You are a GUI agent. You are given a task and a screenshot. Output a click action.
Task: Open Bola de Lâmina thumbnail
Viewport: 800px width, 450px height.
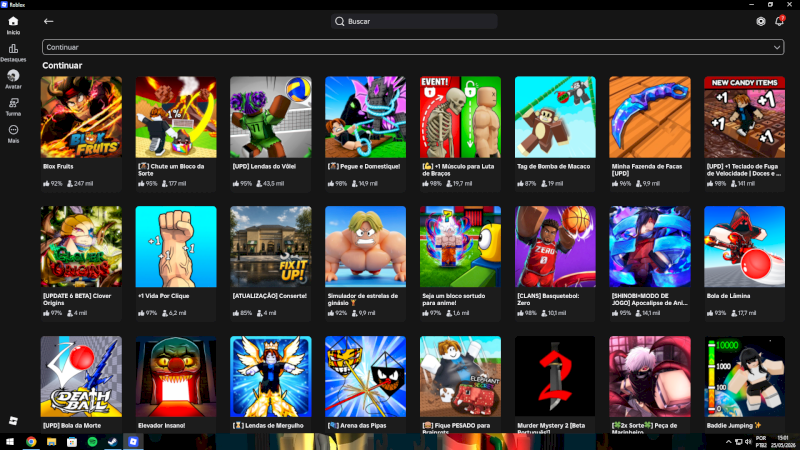click(744, 246)
